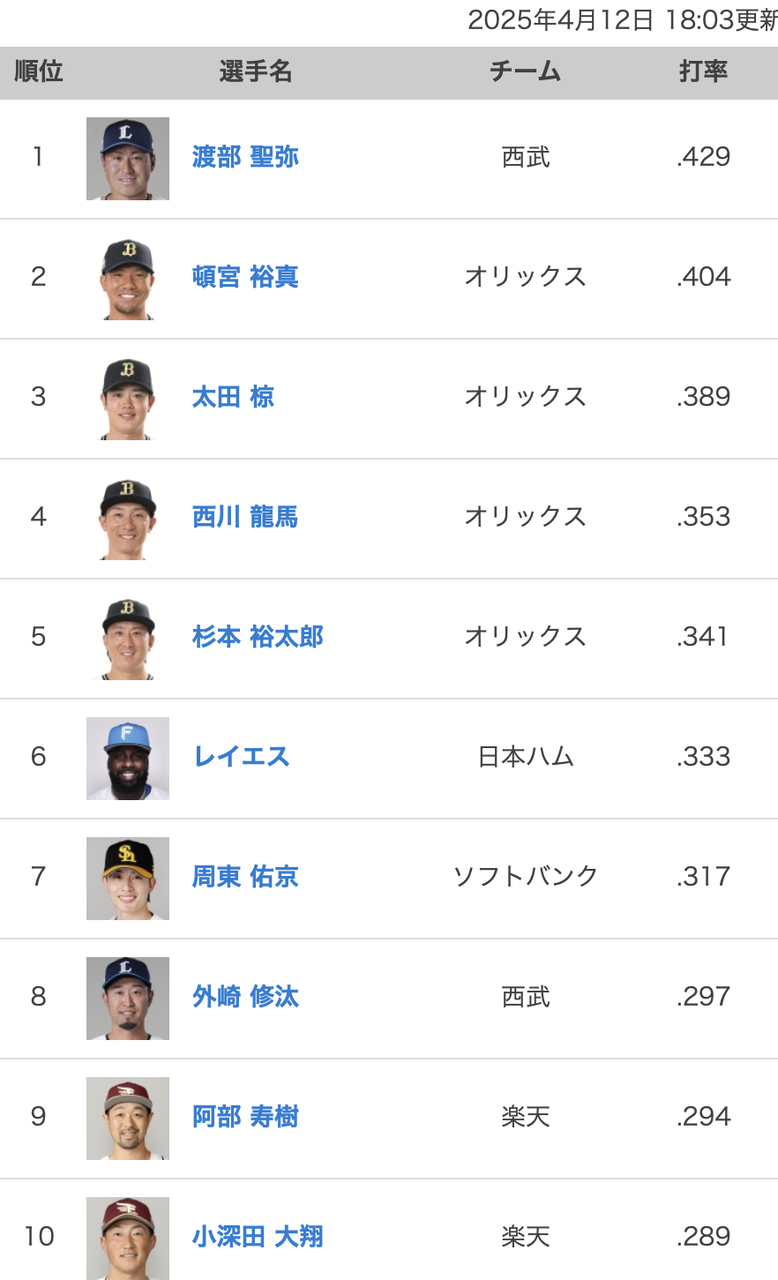Click 太田 椋's player photo
This screenshot has height=1280, width=778.
tap(127, 398)
